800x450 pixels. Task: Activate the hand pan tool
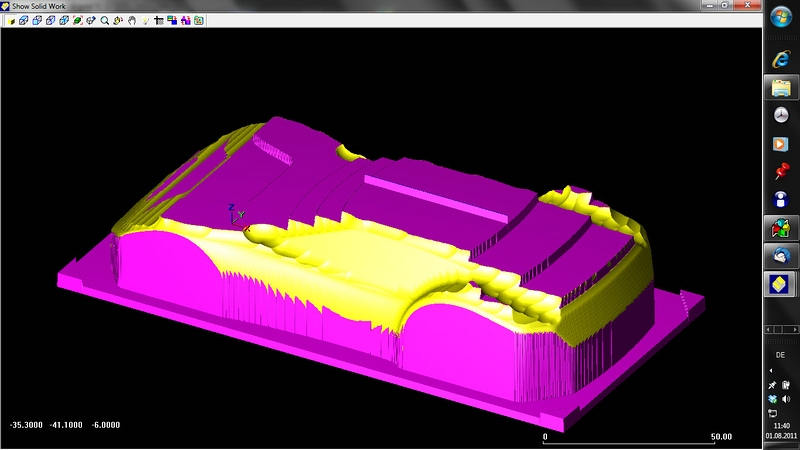pos(132,21)
